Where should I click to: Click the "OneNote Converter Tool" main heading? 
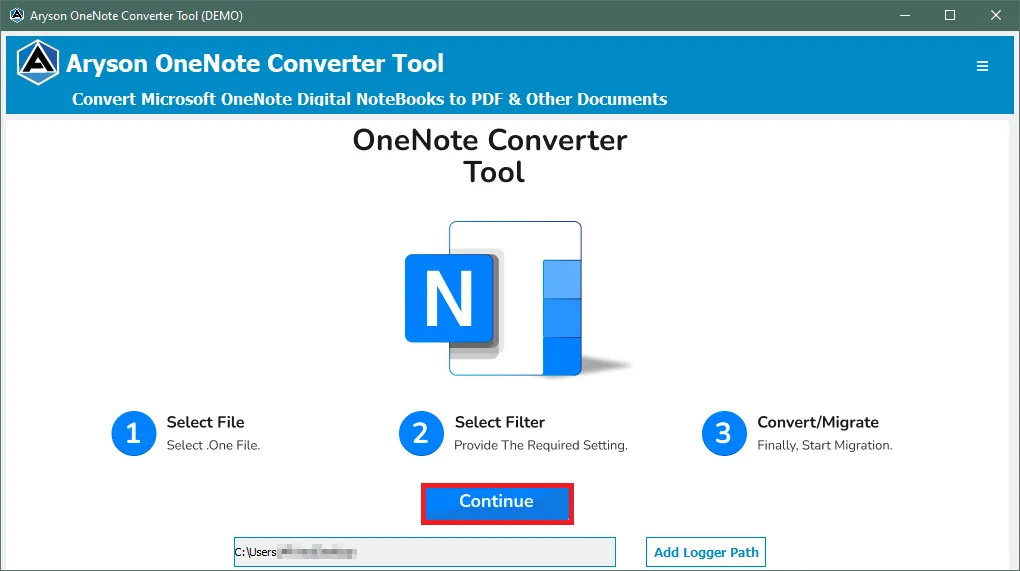tap(490, 156)
